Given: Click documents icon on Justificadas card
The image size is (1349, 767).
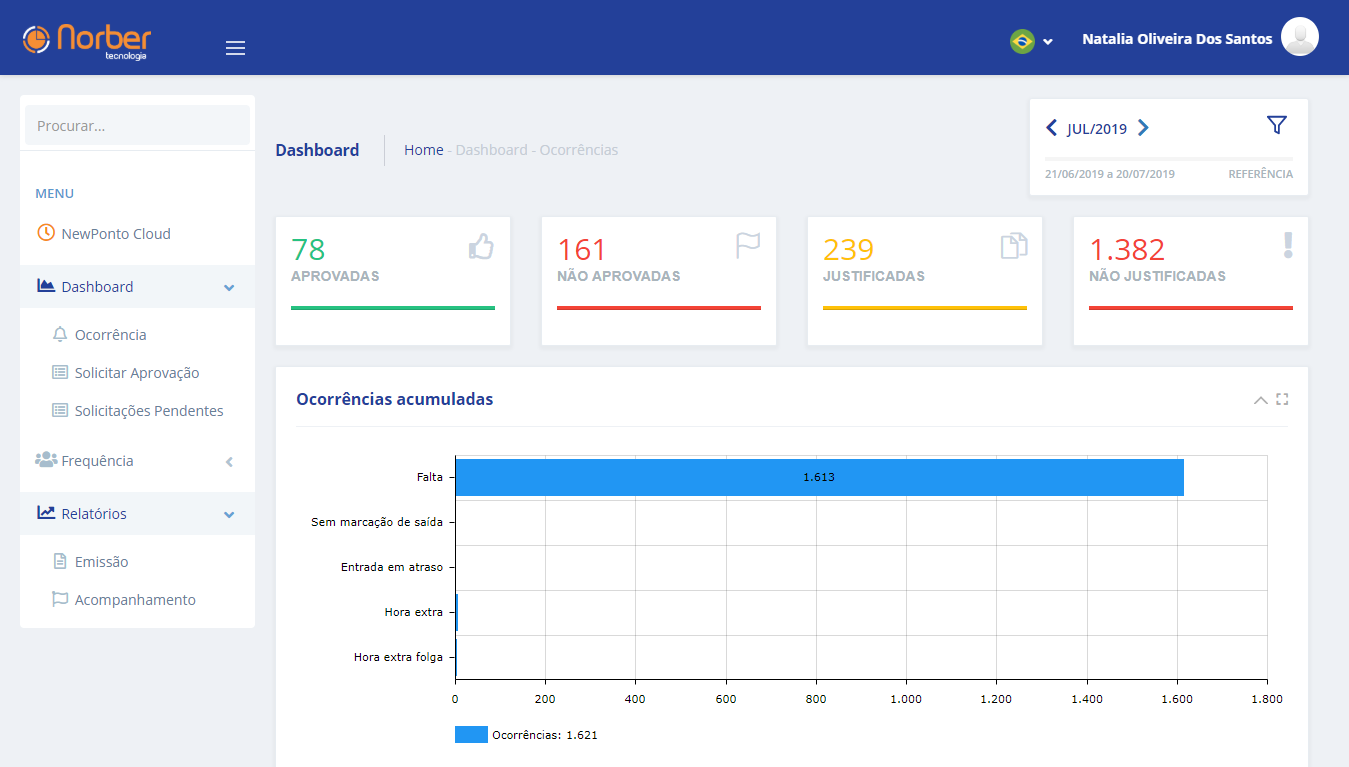Looking at the screenshot, I should coord(1014,246).
